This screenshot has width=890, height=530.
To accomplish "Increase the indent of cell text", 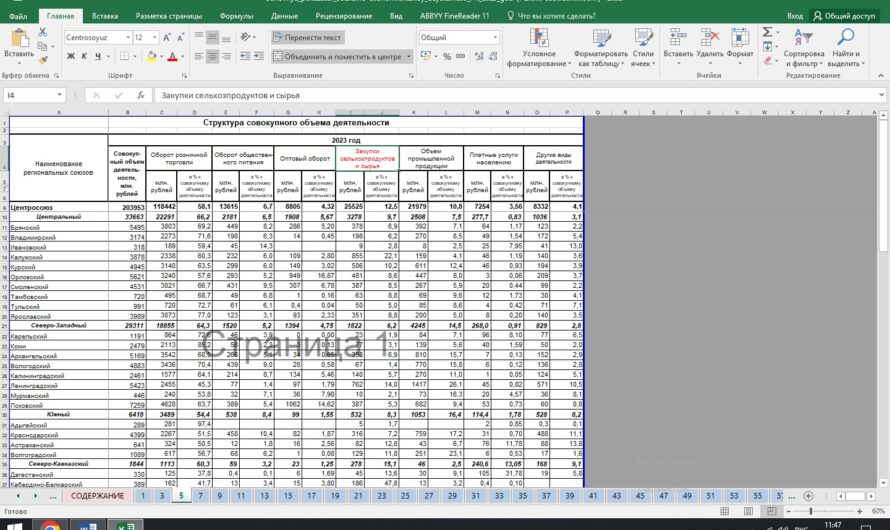I will pos(259,56).
